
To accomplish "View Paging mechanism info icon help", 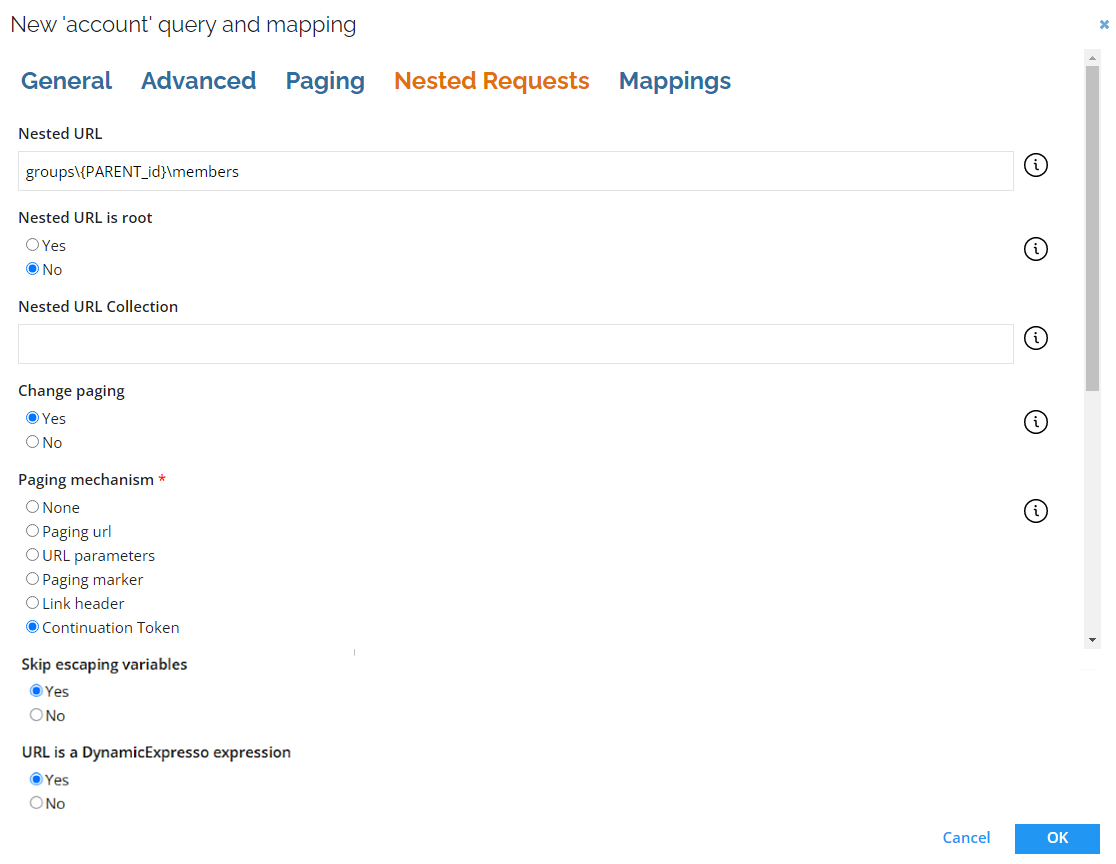I will 1036,511.
